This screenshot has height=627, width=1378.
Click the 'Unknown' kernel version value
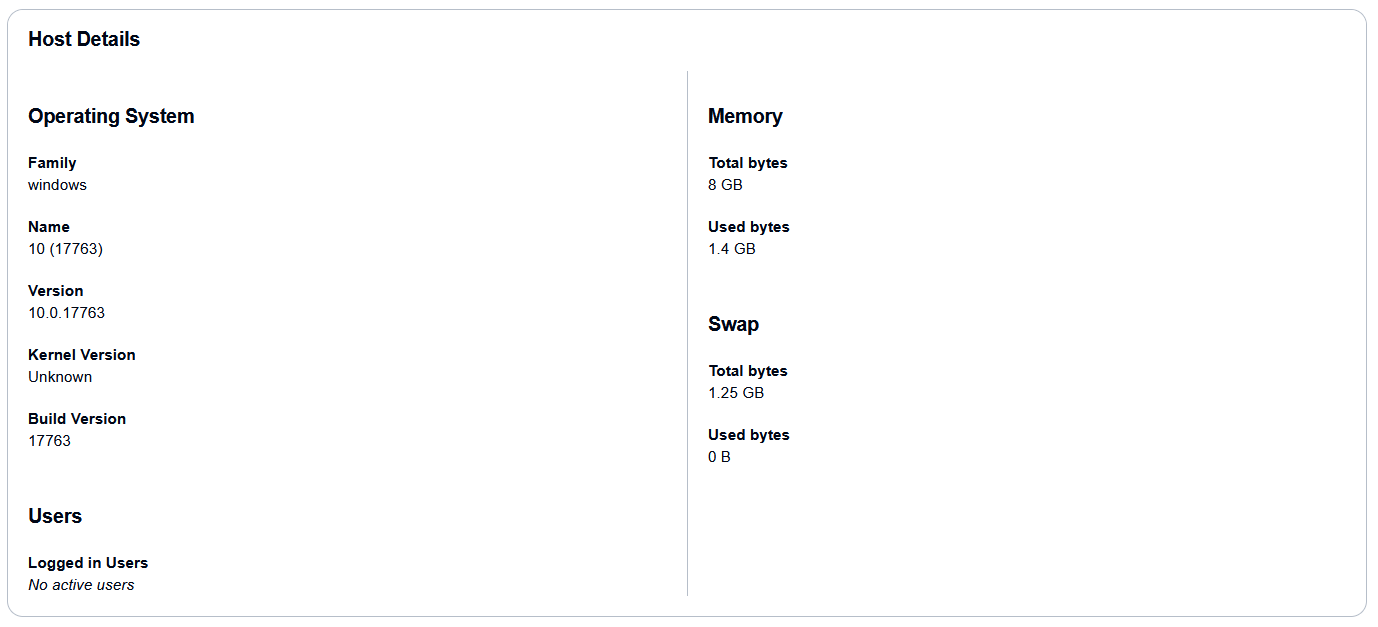[x=60, y=377]
